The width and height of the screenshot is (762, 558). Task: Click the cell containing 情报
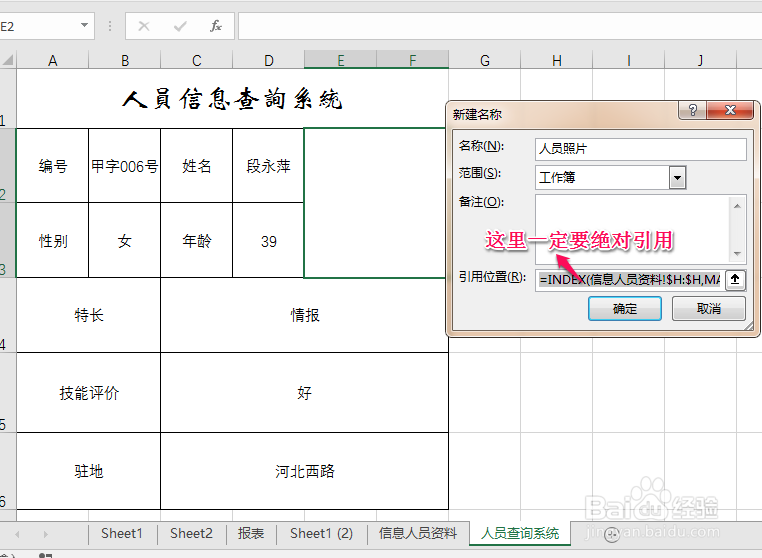tap(305, 315)
